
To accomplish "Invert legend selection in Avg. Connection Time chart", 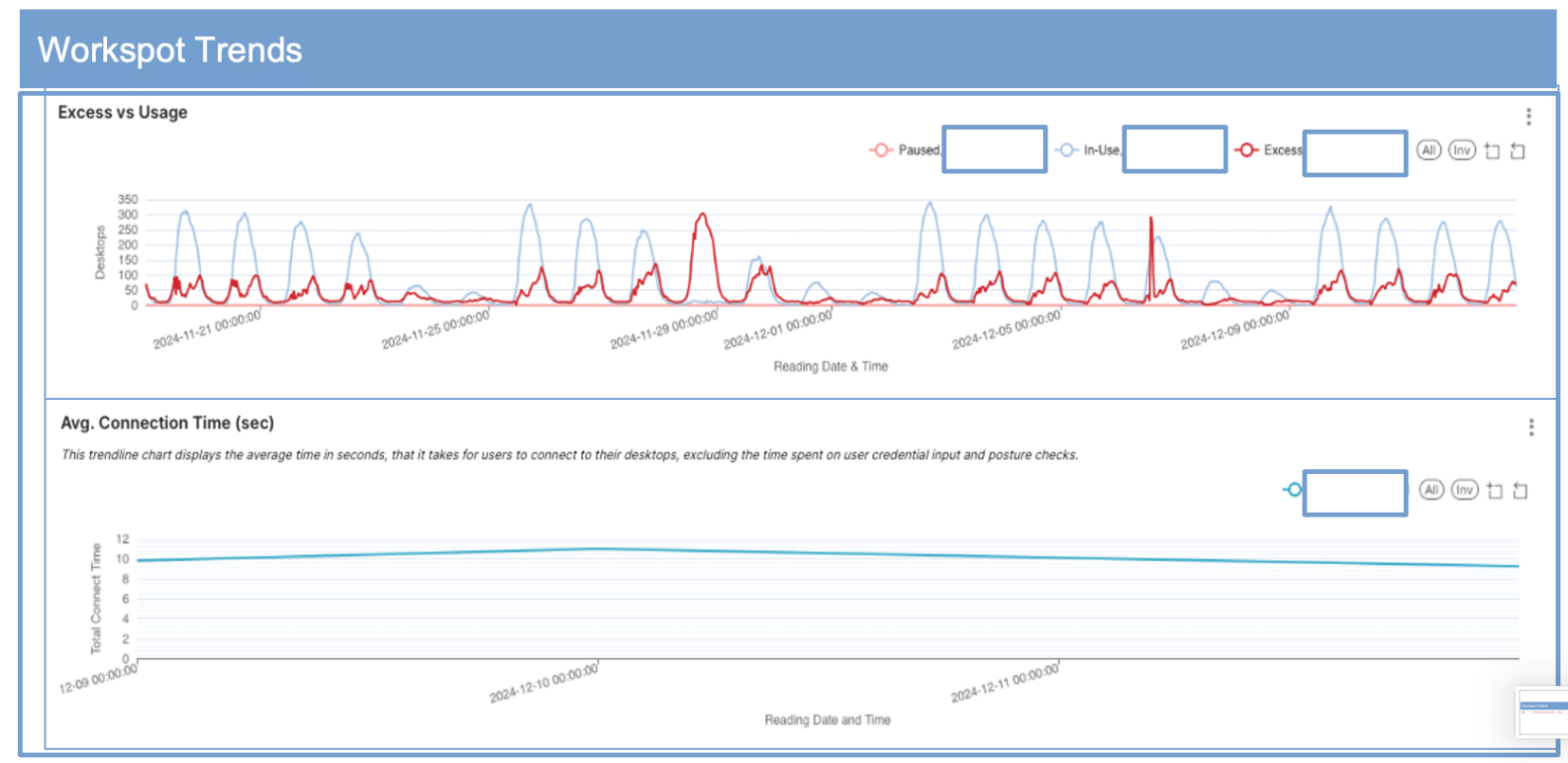I will click(1465, 489).
